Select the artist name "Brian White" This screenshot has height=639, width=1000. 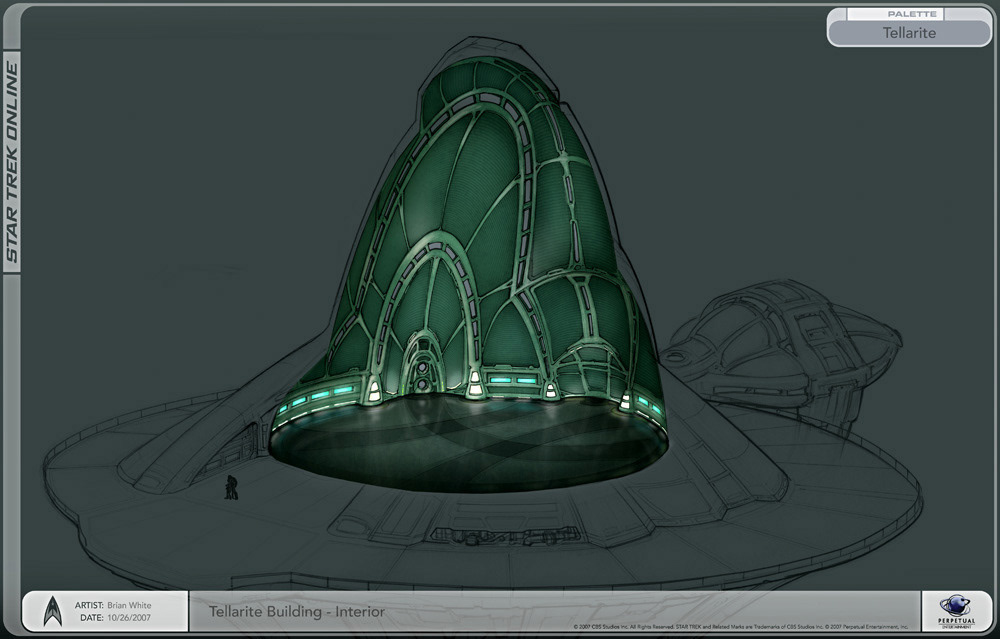129,605
